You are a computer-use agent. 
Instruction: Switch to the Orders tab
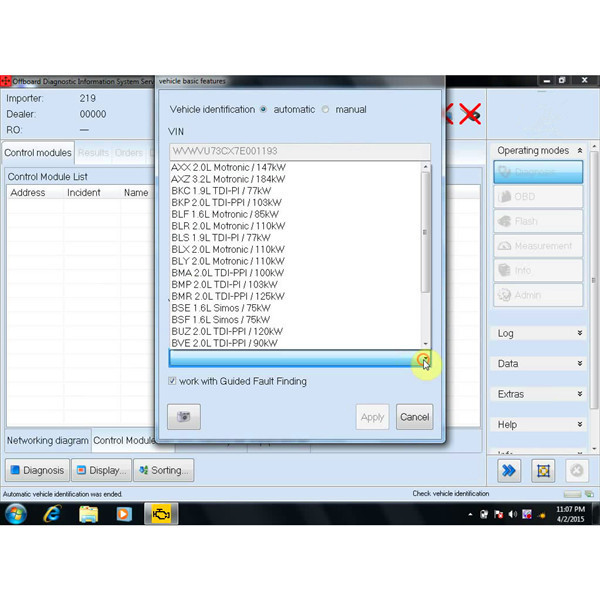tap(129, 153)
